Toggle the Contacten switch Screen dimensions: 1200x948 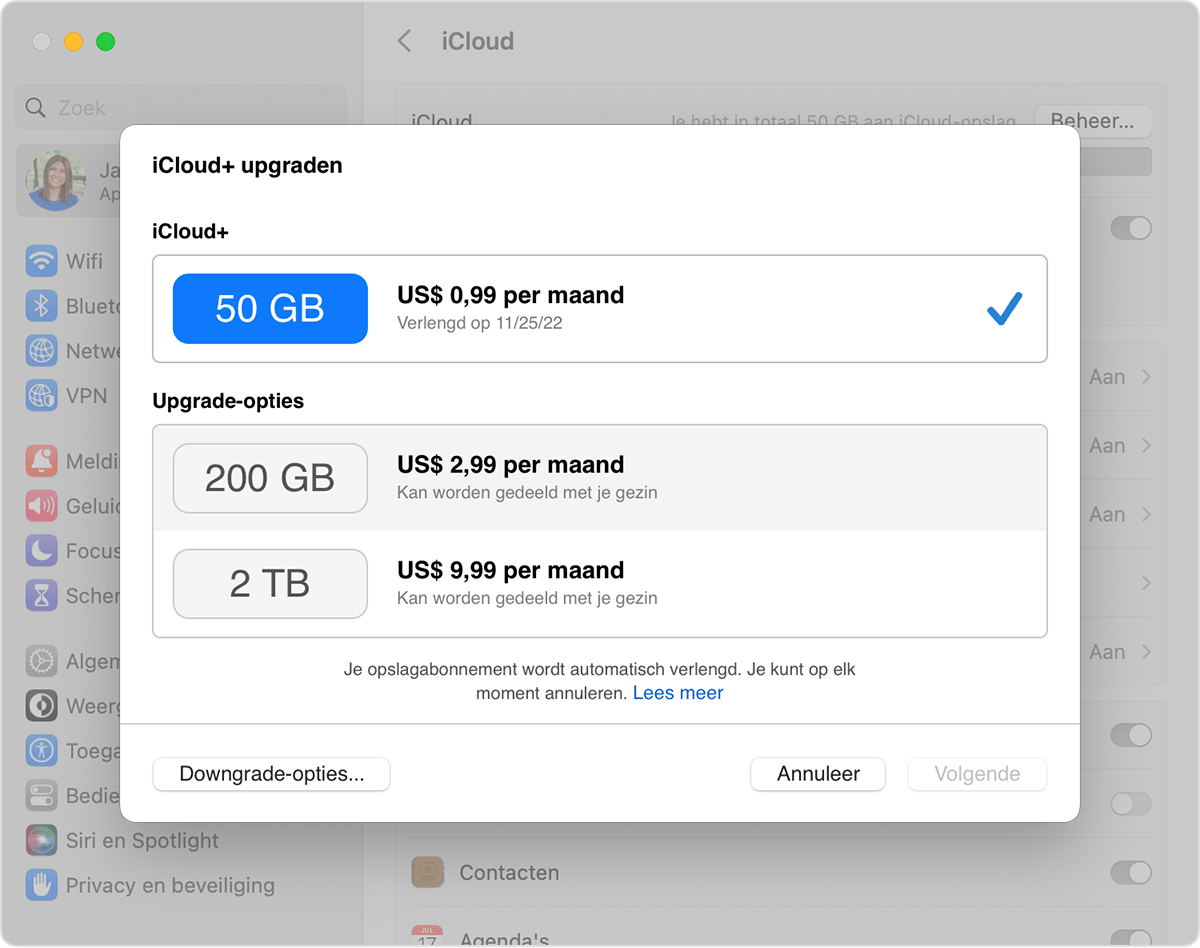tap(1130, 872)
